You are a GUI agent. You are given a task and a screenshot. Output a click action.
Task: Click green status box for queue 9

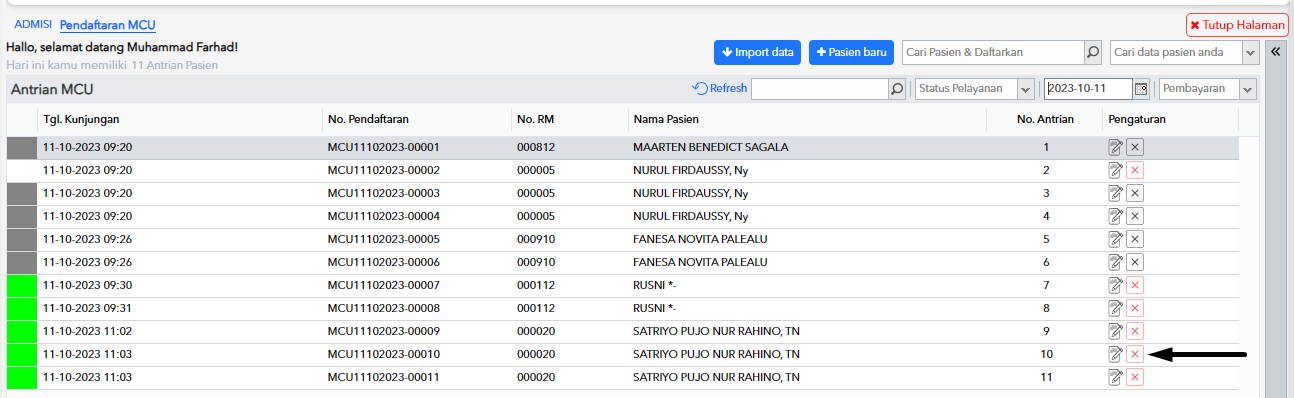[21, 331]
